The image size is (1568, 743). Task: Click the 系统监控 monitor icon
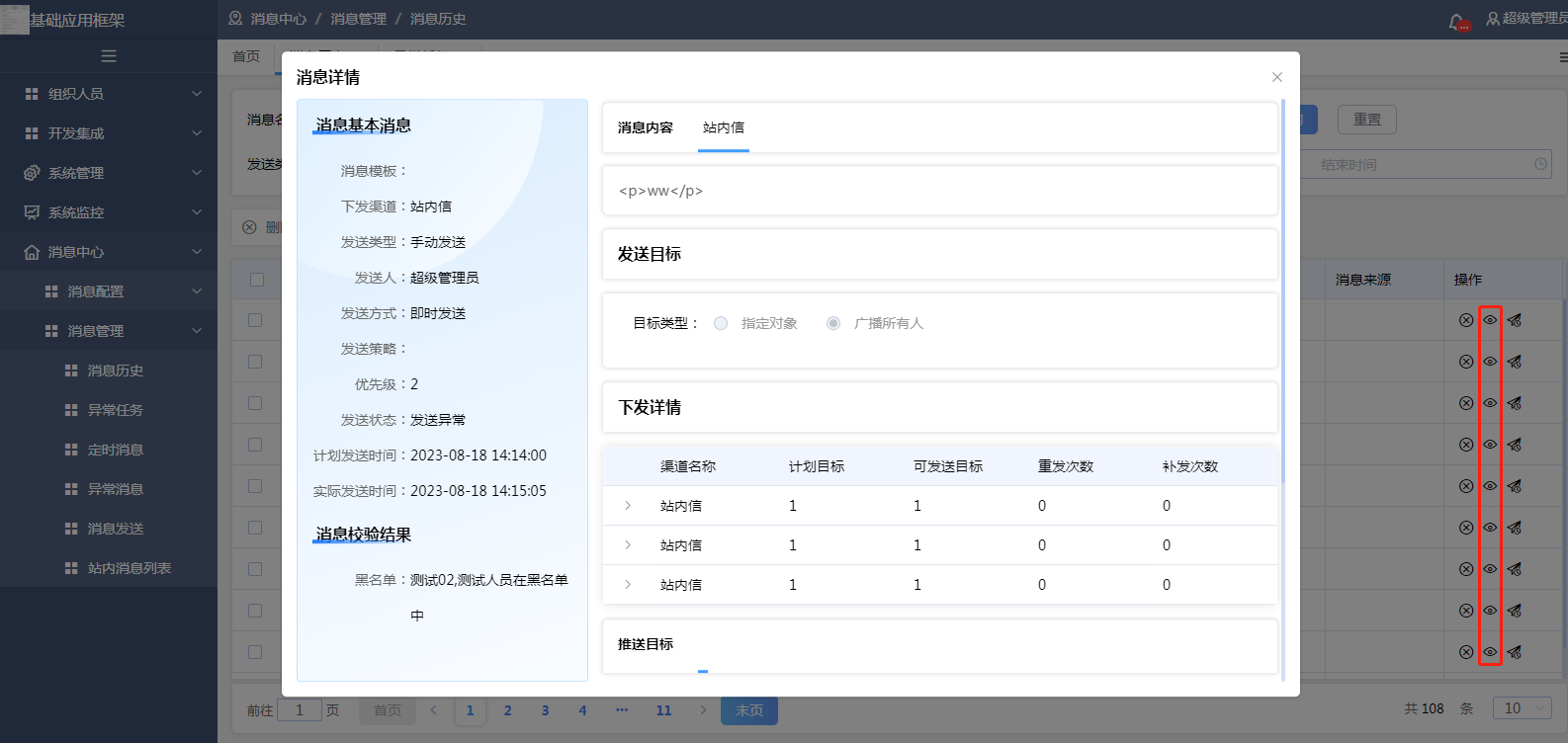(32, 212)
